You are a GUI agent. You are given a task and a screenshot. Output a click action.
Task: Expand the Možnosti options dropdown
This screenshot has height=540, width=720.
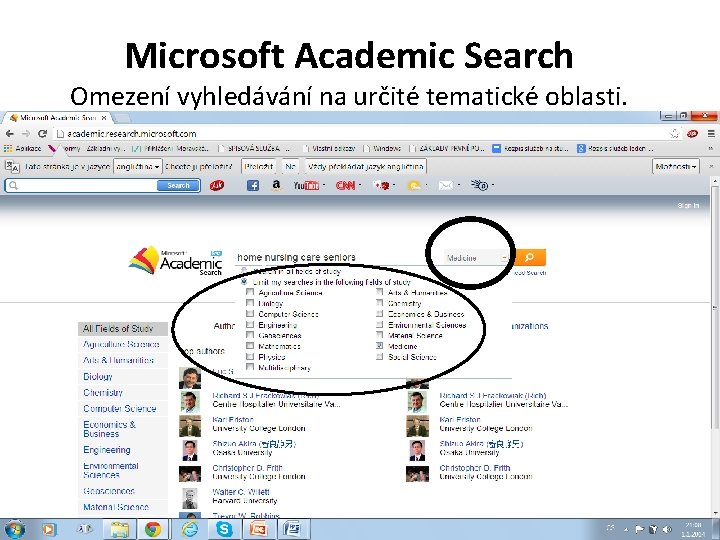[676, 166]
